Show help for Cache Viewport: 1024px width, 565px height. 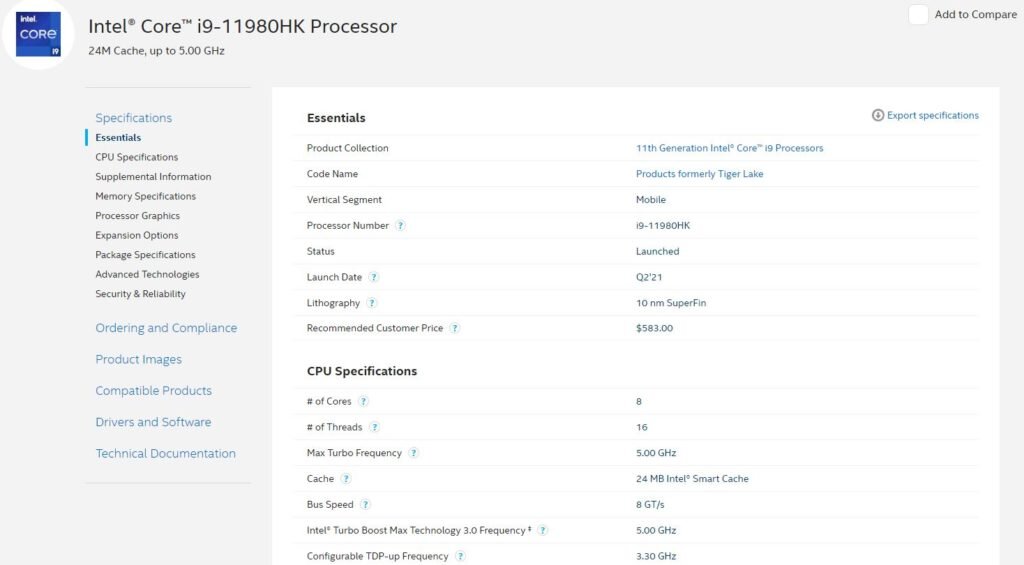click(x=346, y=479)
